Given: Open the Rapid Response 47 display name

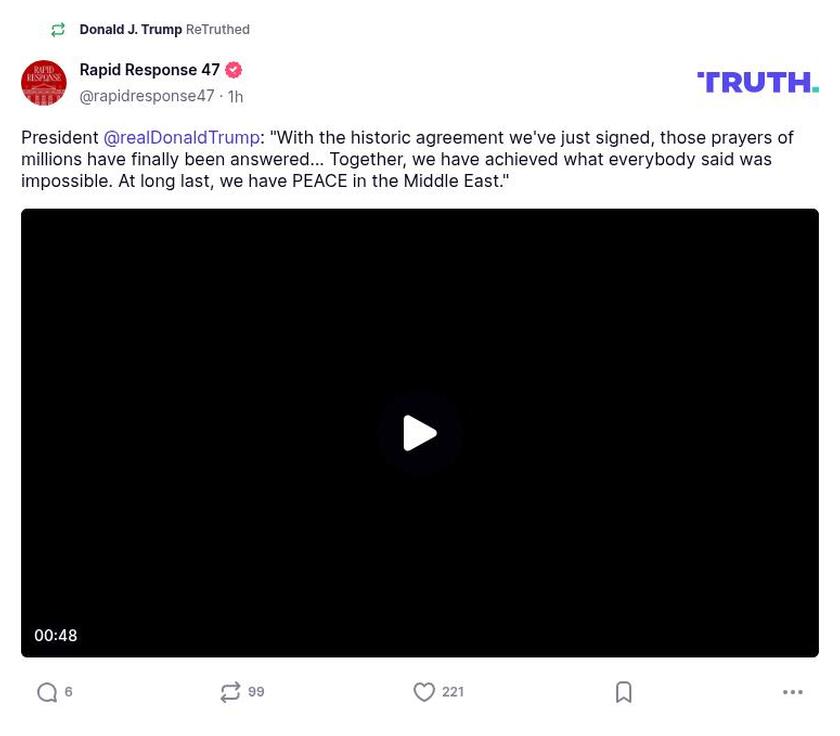Looking at the screenshot, I should [x=149, y=70].
